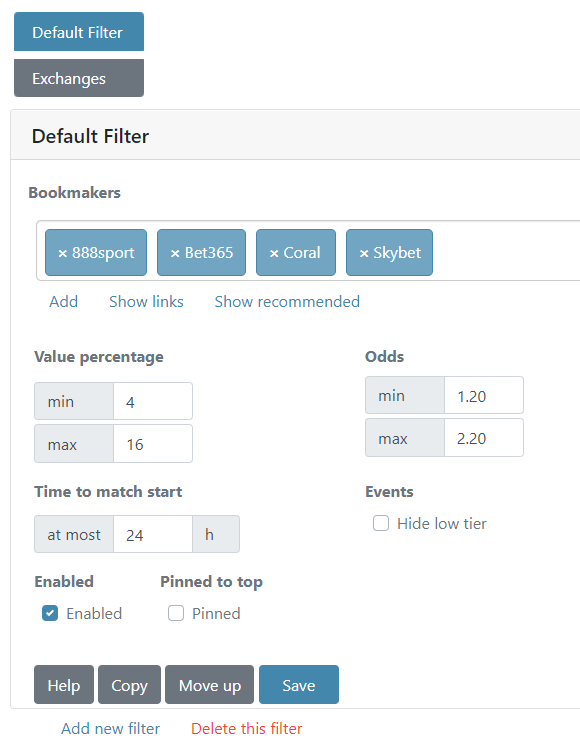Delete this filter

[x=247, y=729]
